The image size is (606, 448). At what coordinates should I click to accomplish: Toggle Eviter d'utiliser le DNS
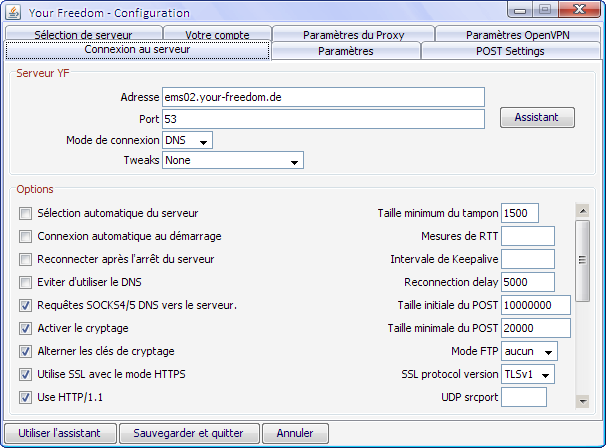(26, 282)
